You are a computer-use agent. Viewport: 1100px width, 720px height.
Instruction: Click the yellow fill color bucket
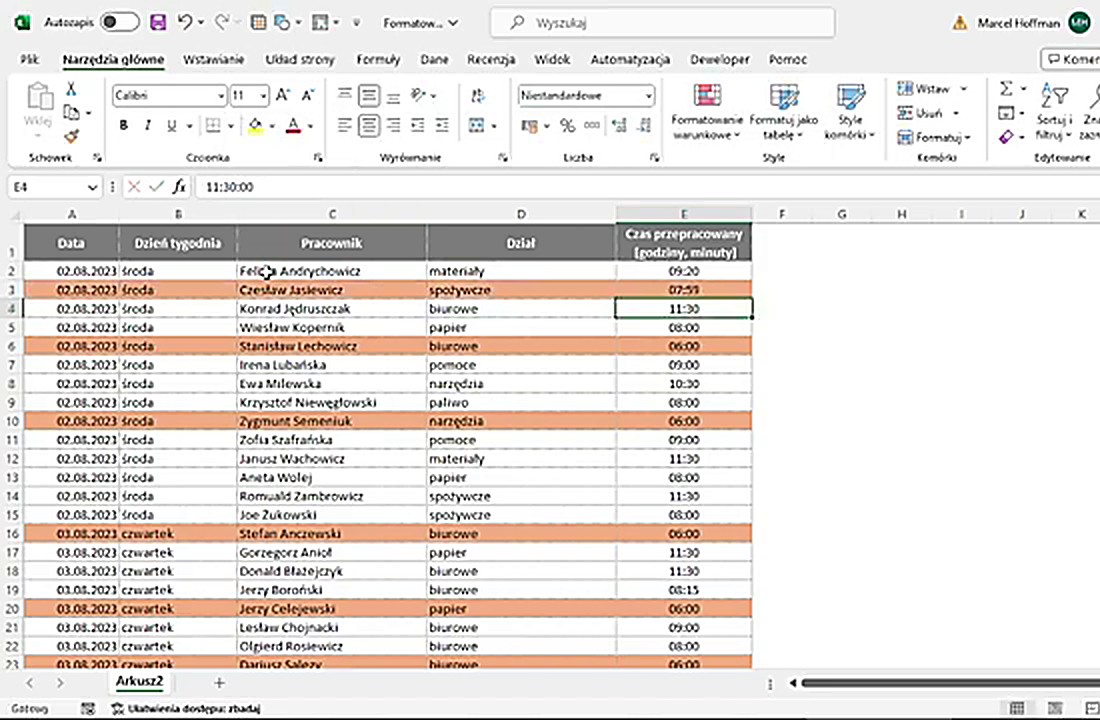click(255, 126)
